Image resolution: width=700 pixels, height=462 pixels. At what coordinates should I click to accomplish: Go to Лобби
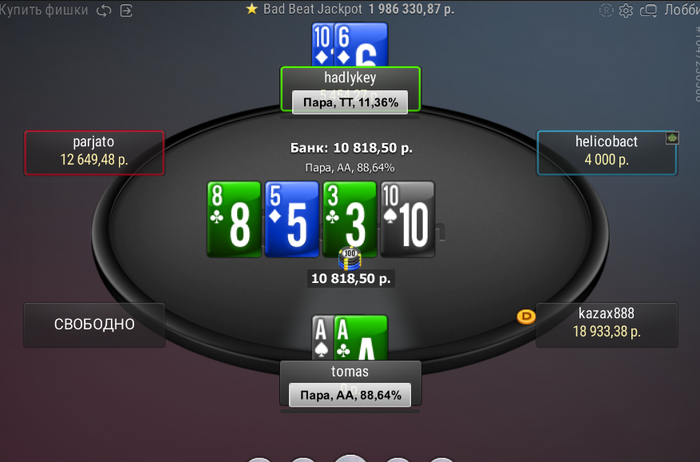[x=682, y=10]
